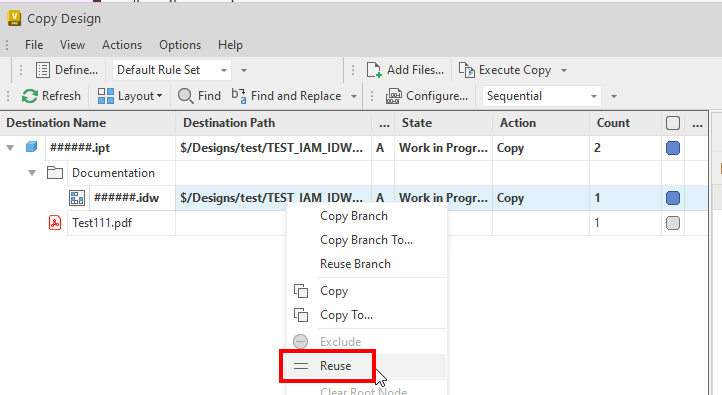Viewport: 722px width, 395px height.
Task: Click the Execute Copy button label
Action: (515, 70)
